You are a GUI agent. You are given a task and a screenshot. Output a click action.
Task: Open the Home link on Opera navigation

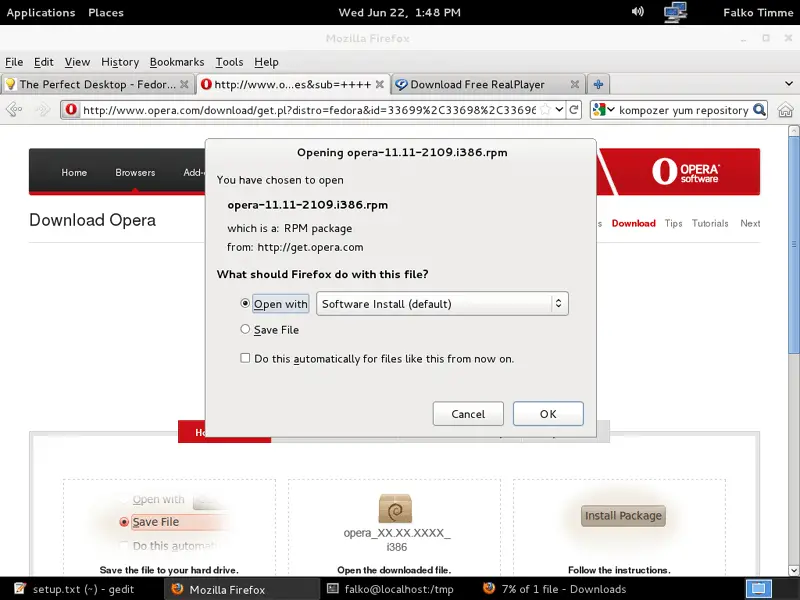click(x=74, y=172)
